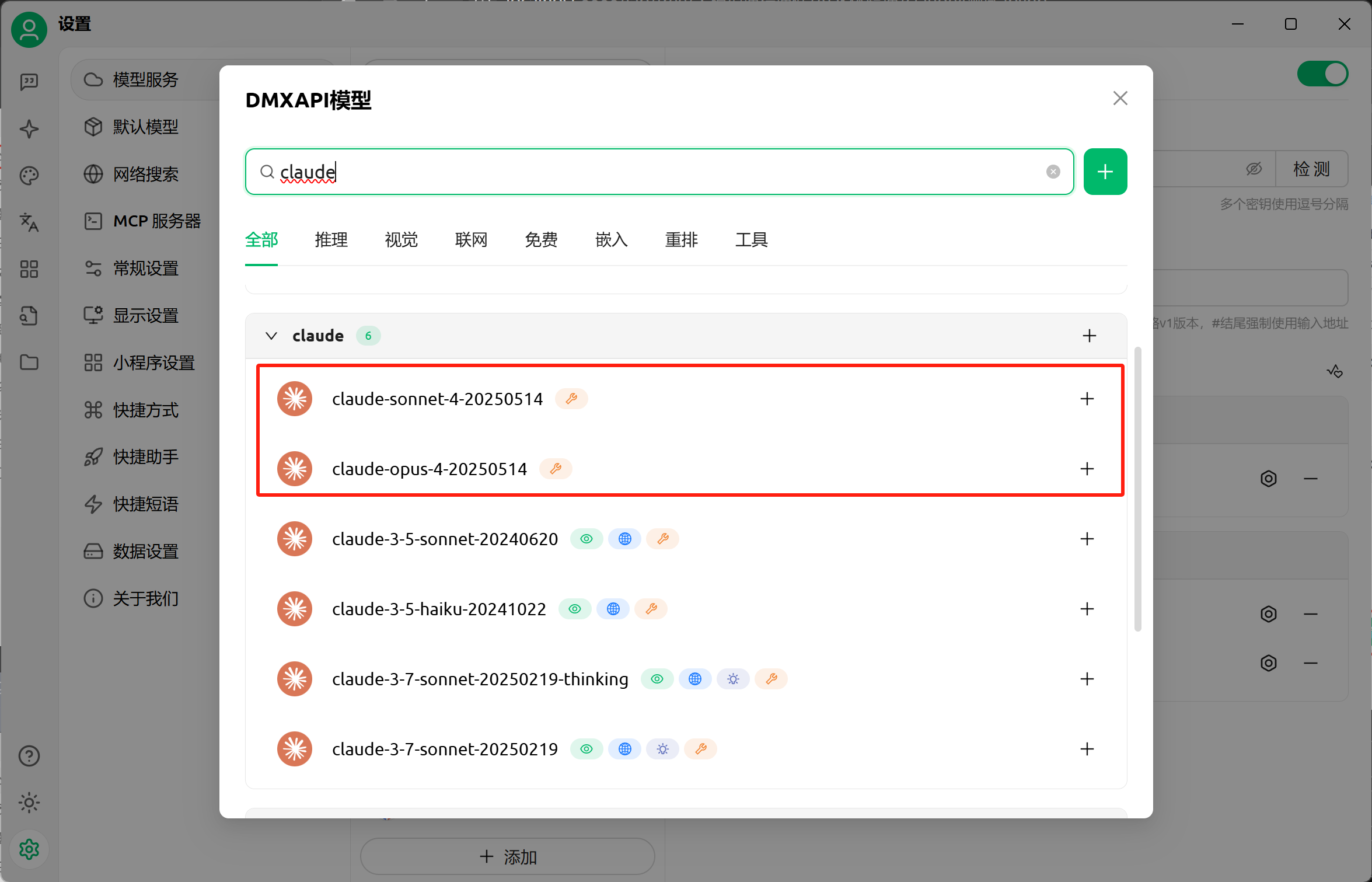Add claude-3-5-sonnet-20240620 model

1087,539
